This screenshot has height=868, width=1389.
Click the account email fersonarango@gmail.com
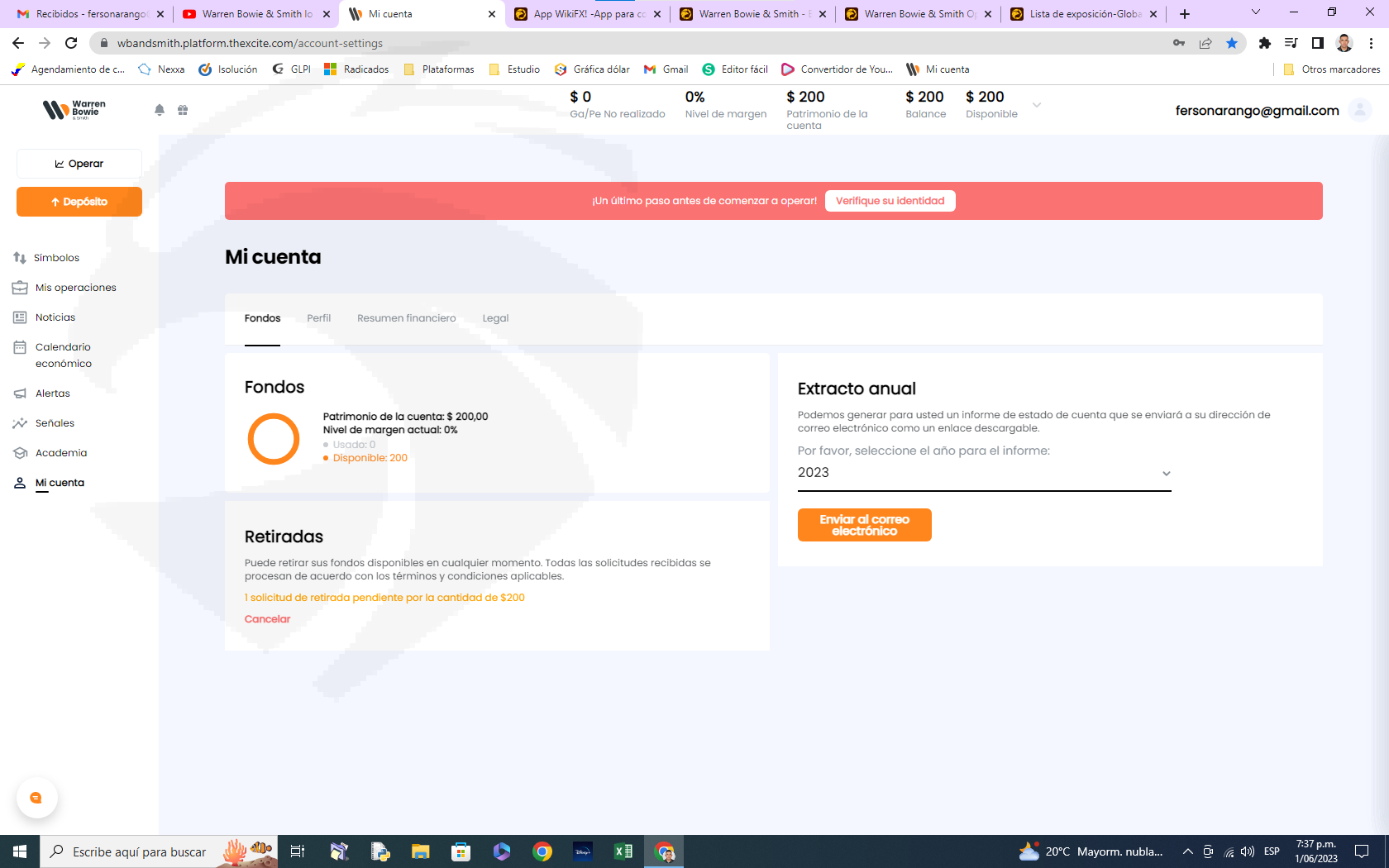coord(1257,111)
